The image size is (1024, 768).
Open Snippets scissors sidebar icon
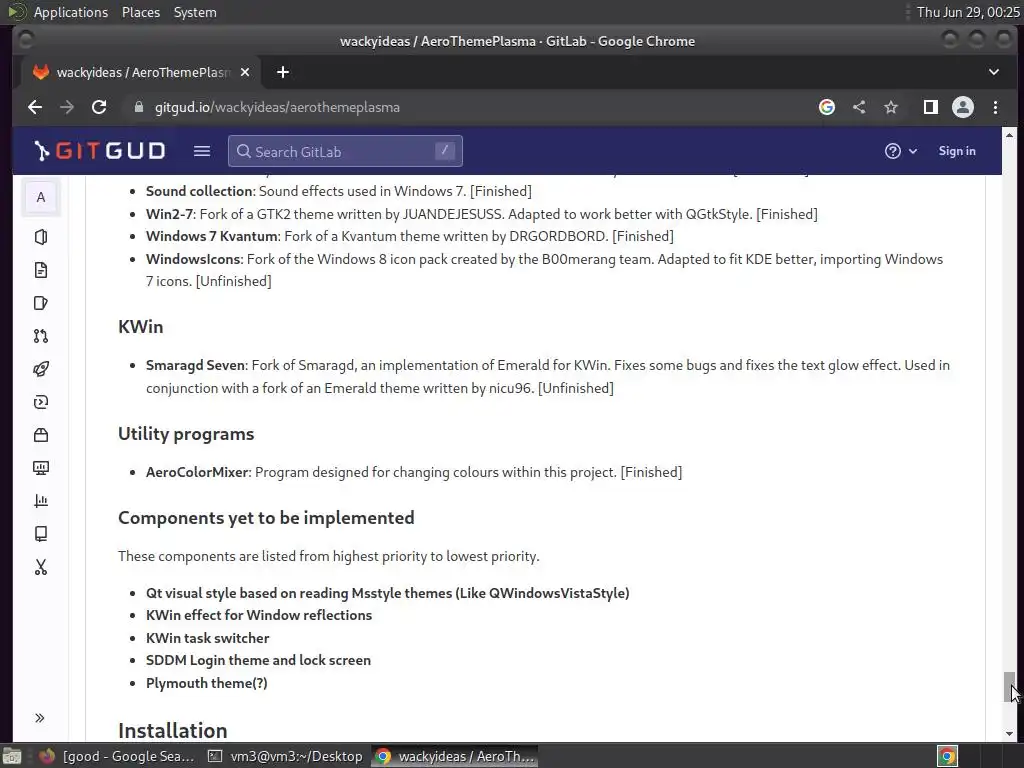pyautogui.click(x=40, y=567)
